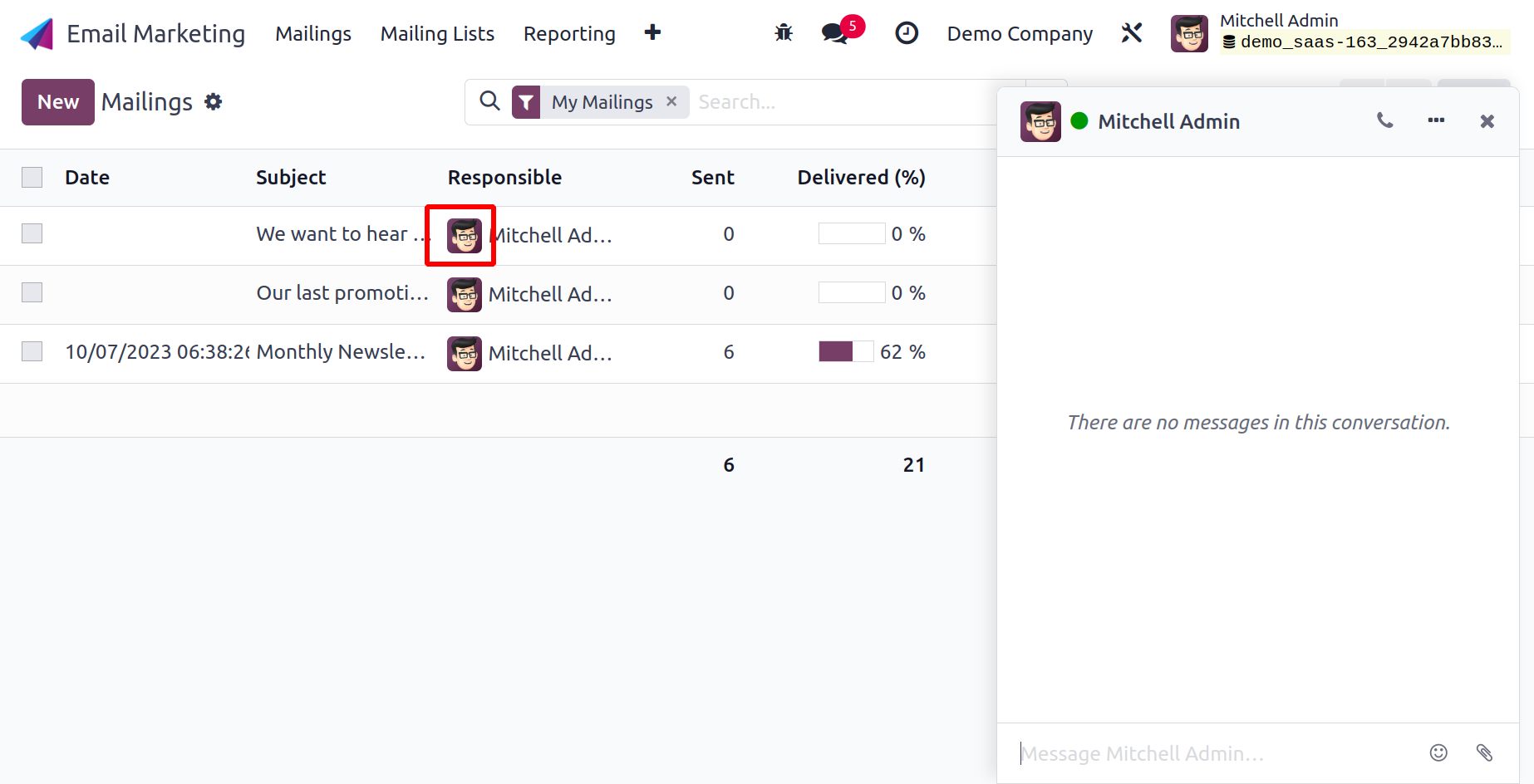Check the 'We want to hear' mailing row
The image size is (1534, 784).
[x=32, y=234]
